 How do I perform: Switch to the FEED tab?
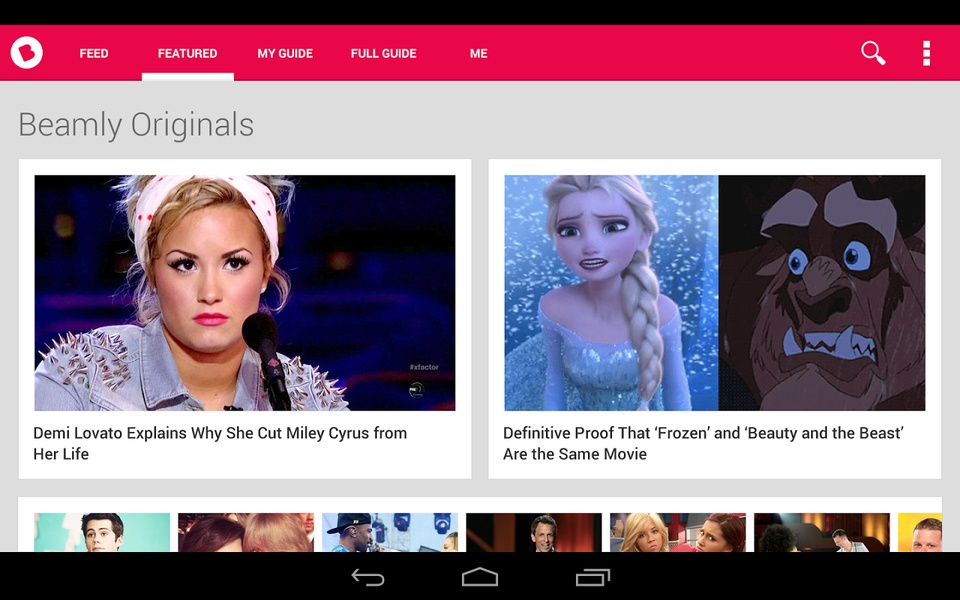(94, 53)
